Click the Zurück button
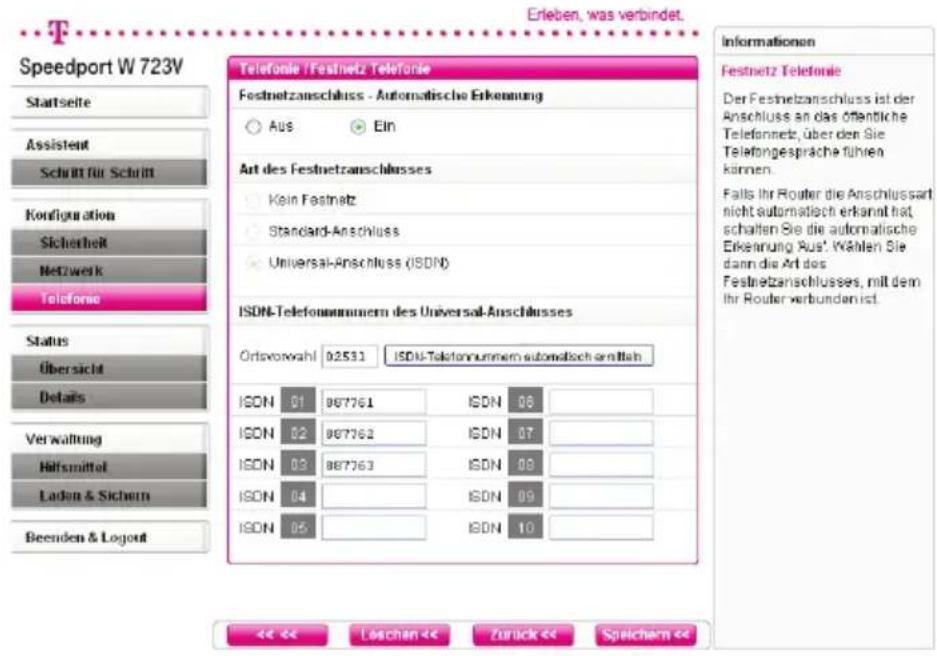Image resolution: width=937 pixels, height=656 pixels. [x=523, y=635]
